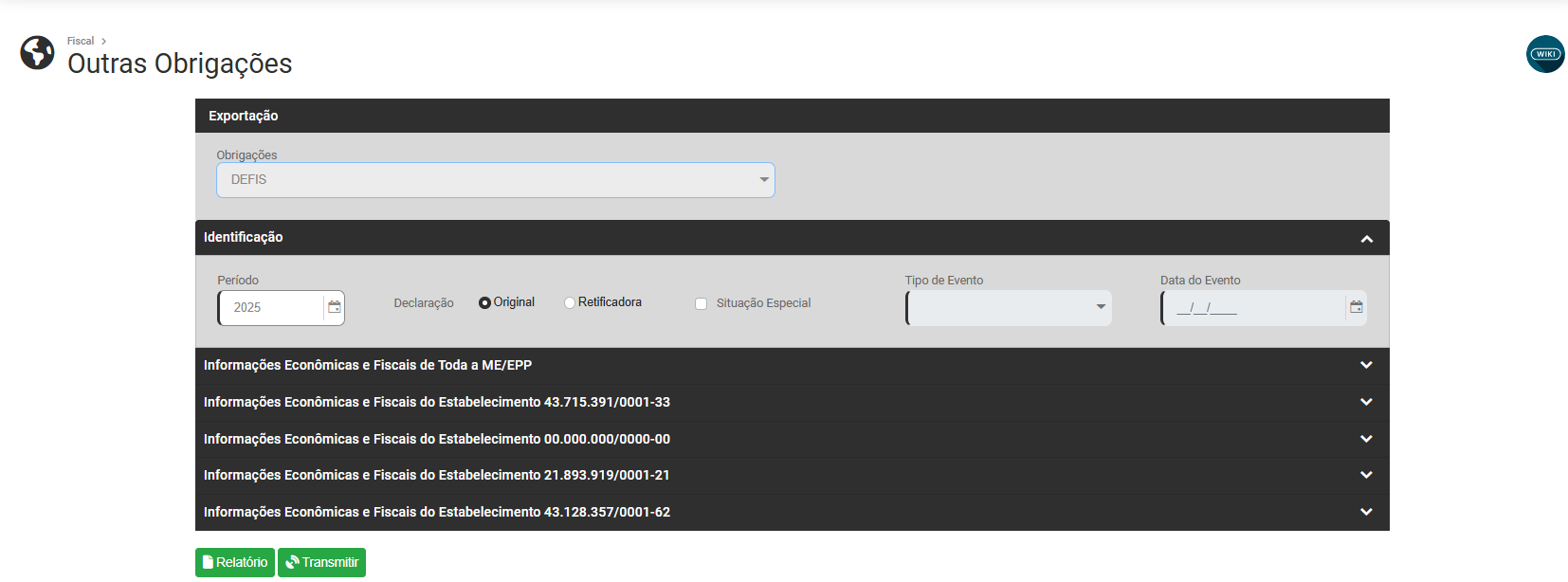1568x582 pixels.
Task: Enable the Situação Especial checkbox
Action: (x=702, y=304)
